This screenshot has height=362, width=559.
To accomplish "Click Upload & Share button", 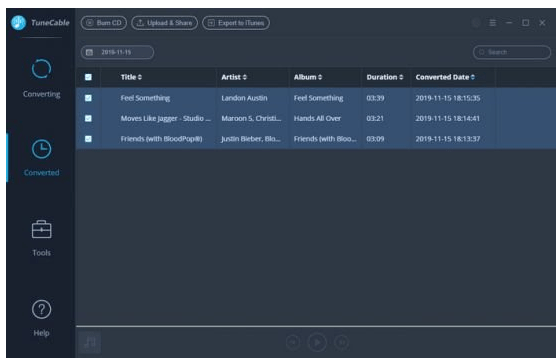I will click(x=164, y=23).
